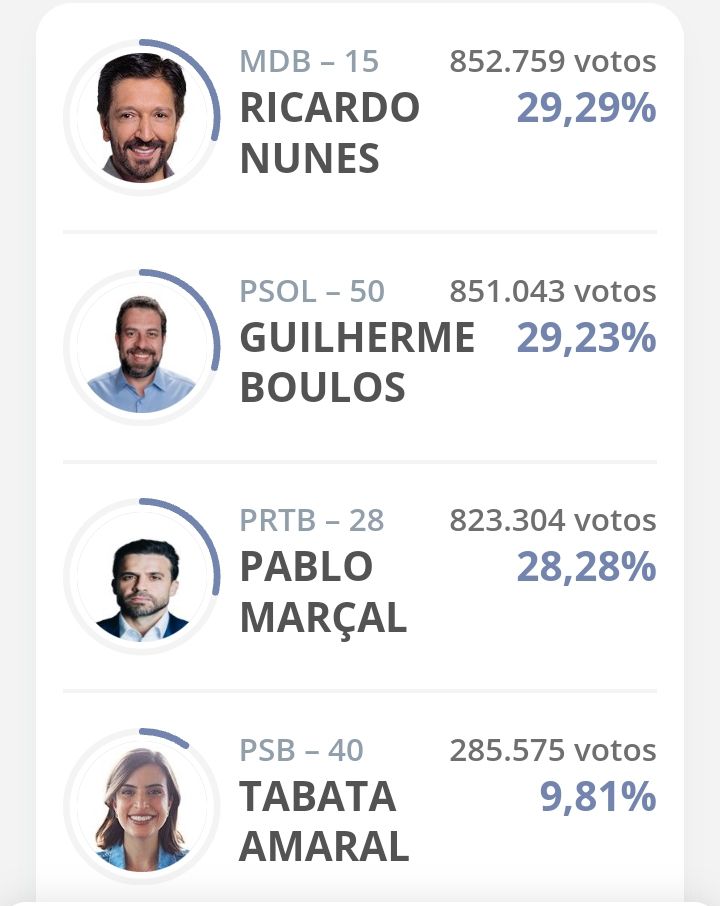Click the PRTB – 28 party label

pyautogui.click(x=312, y=520)
